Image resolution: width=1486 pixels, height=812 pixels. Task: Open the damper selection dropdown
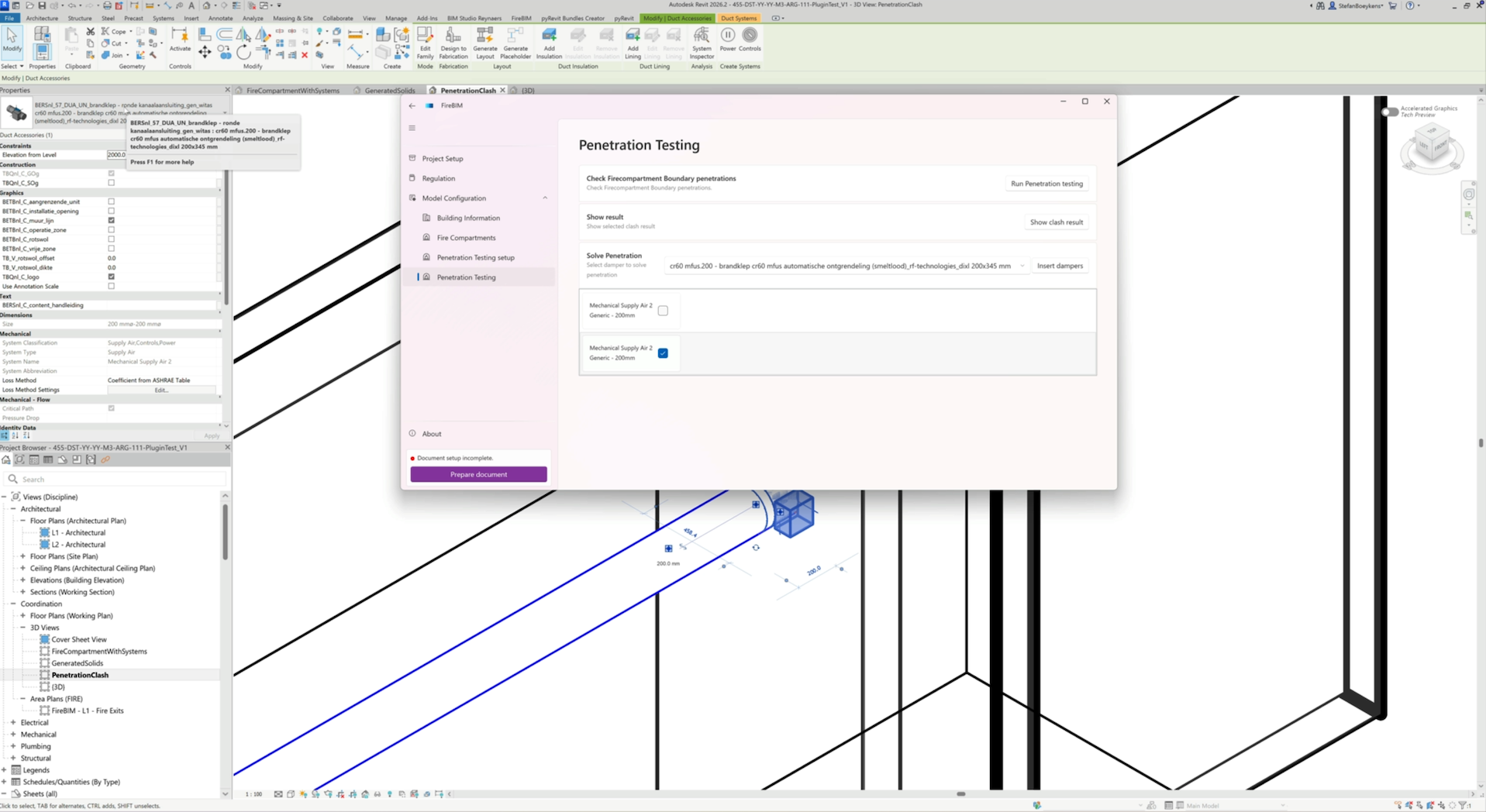tap(846, 266)
